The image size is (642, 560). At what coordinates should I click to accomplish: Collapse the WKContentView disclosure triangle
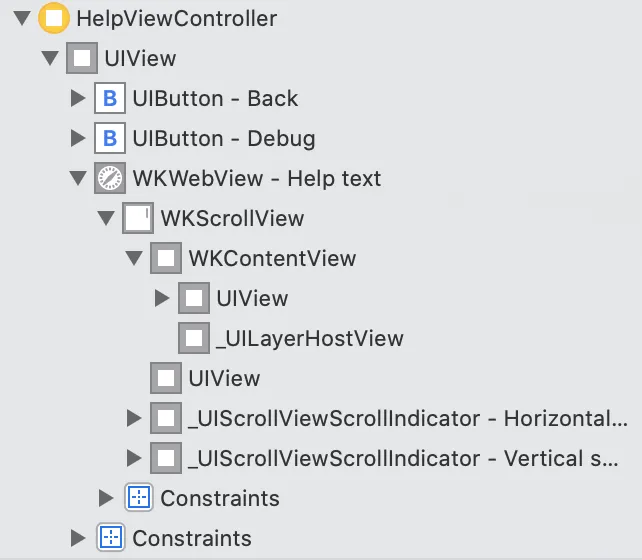pos(134,259)
